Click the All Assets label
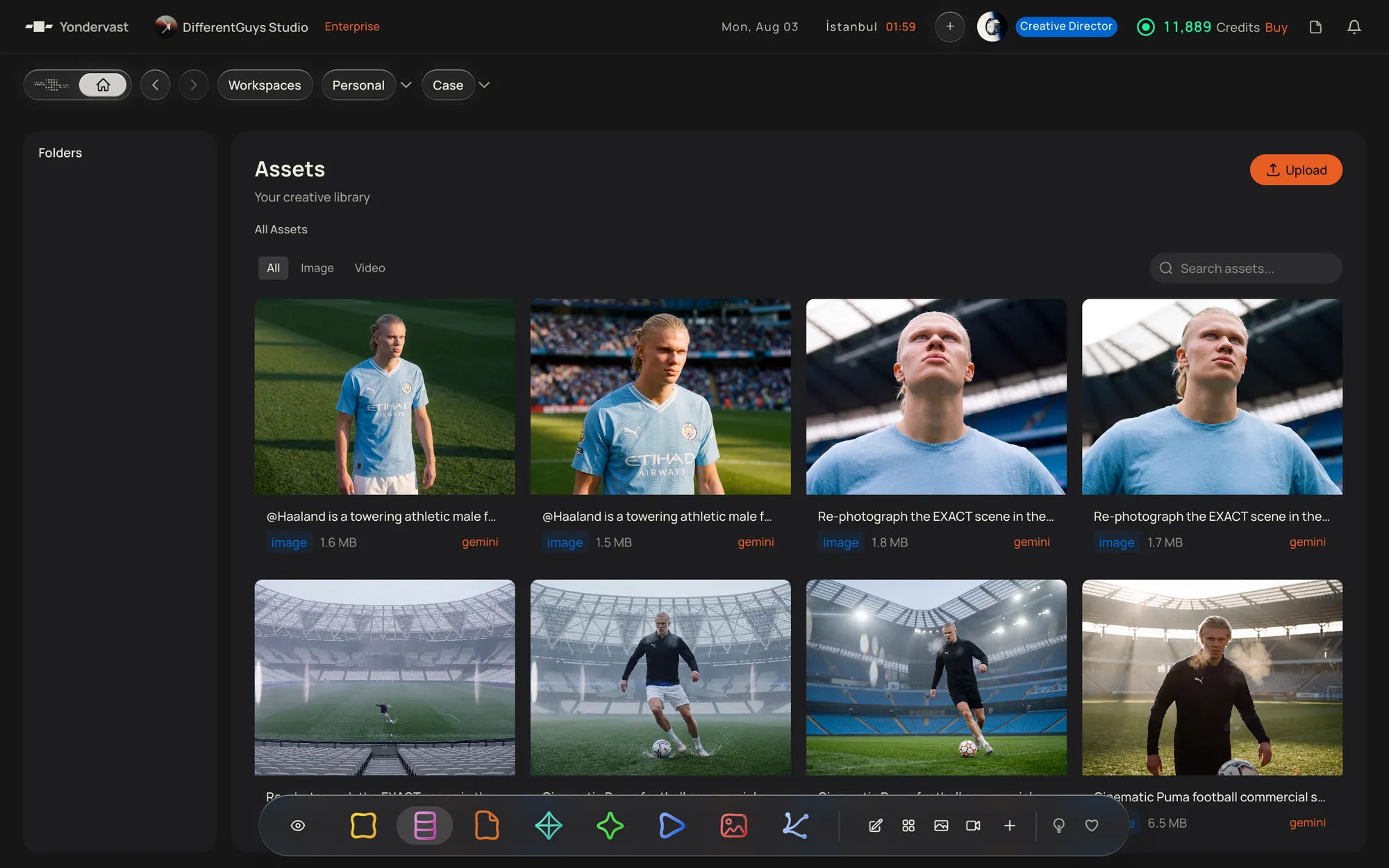This screenshot has height=868, width=1389. (x=281, y=229)
